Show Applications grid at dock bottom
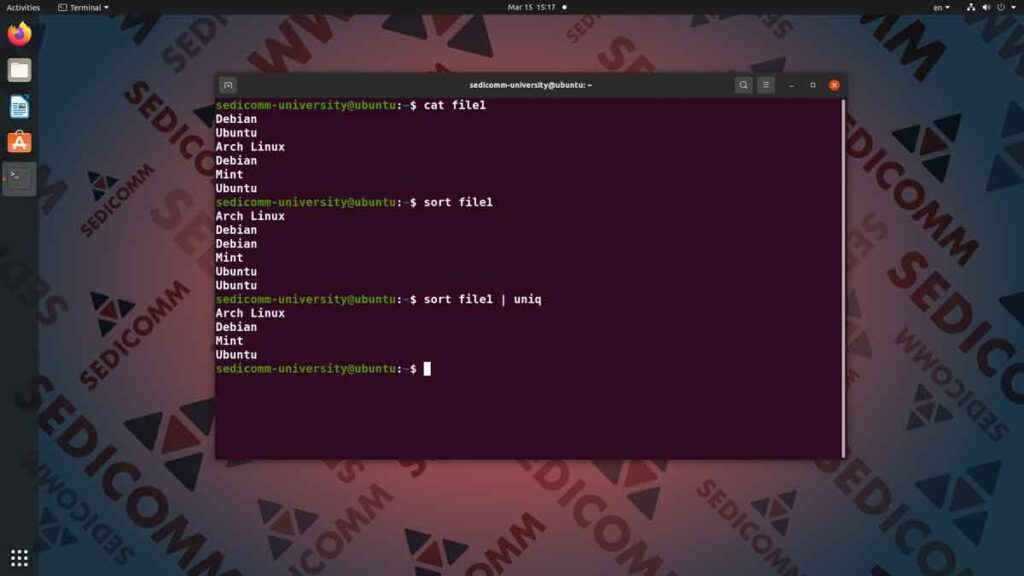Image resolution: width=1024 pixels, height=576 pixels. coord(19,558)
